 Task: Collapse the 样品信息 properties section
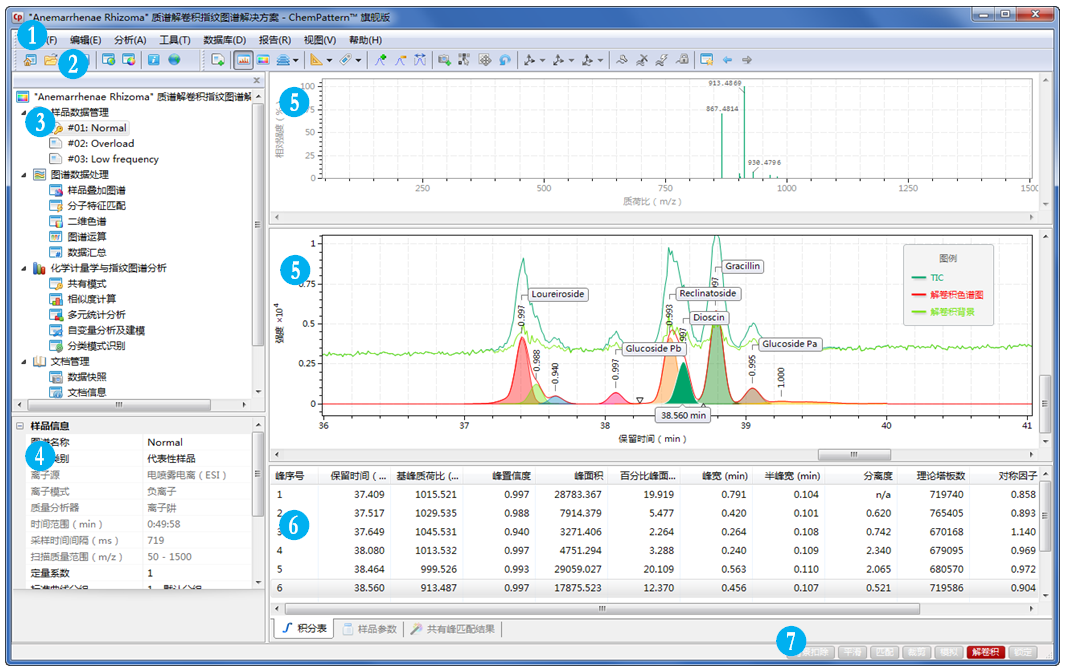[19, 426]
